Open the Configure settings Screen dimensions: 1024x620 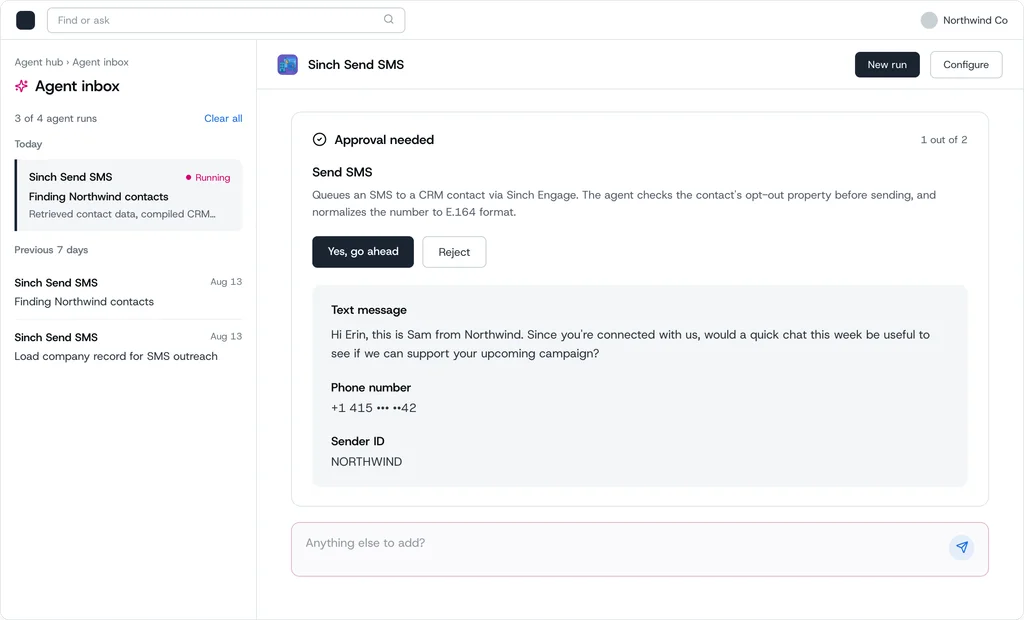[x=966, y=65]
